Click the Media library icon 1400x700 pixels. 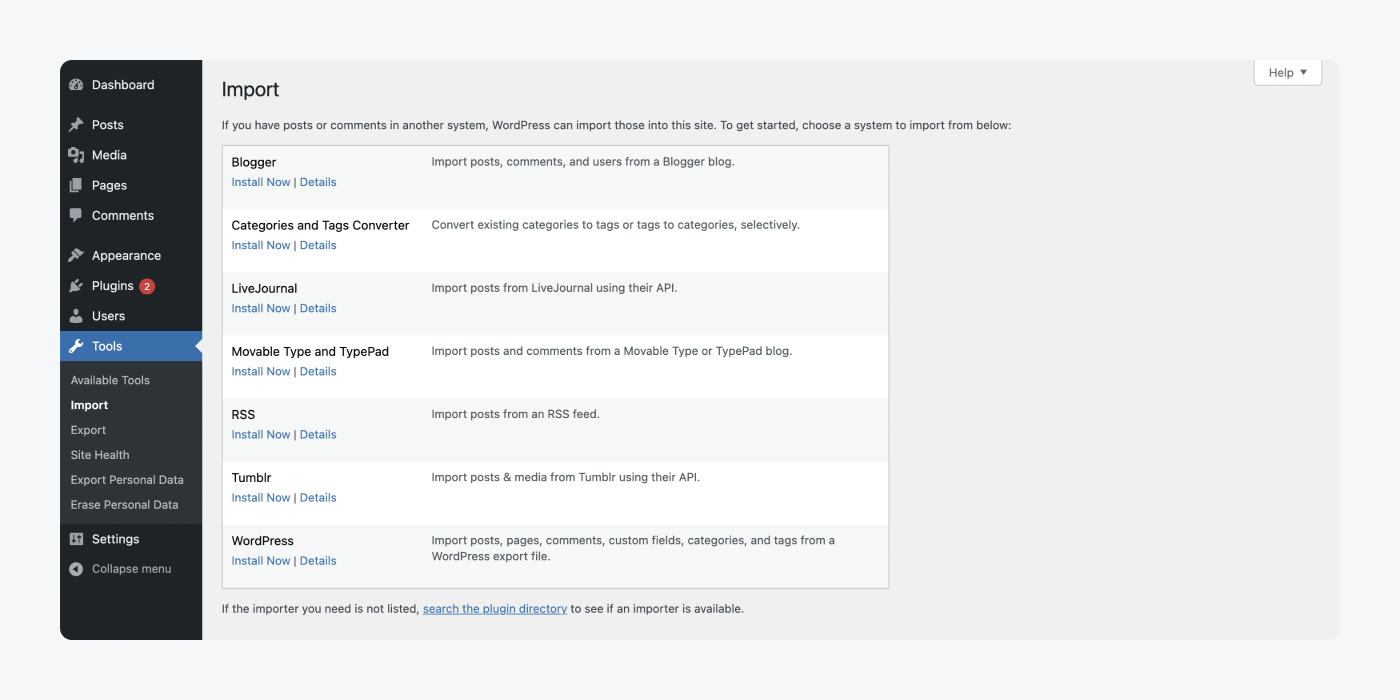pos(77,154)
